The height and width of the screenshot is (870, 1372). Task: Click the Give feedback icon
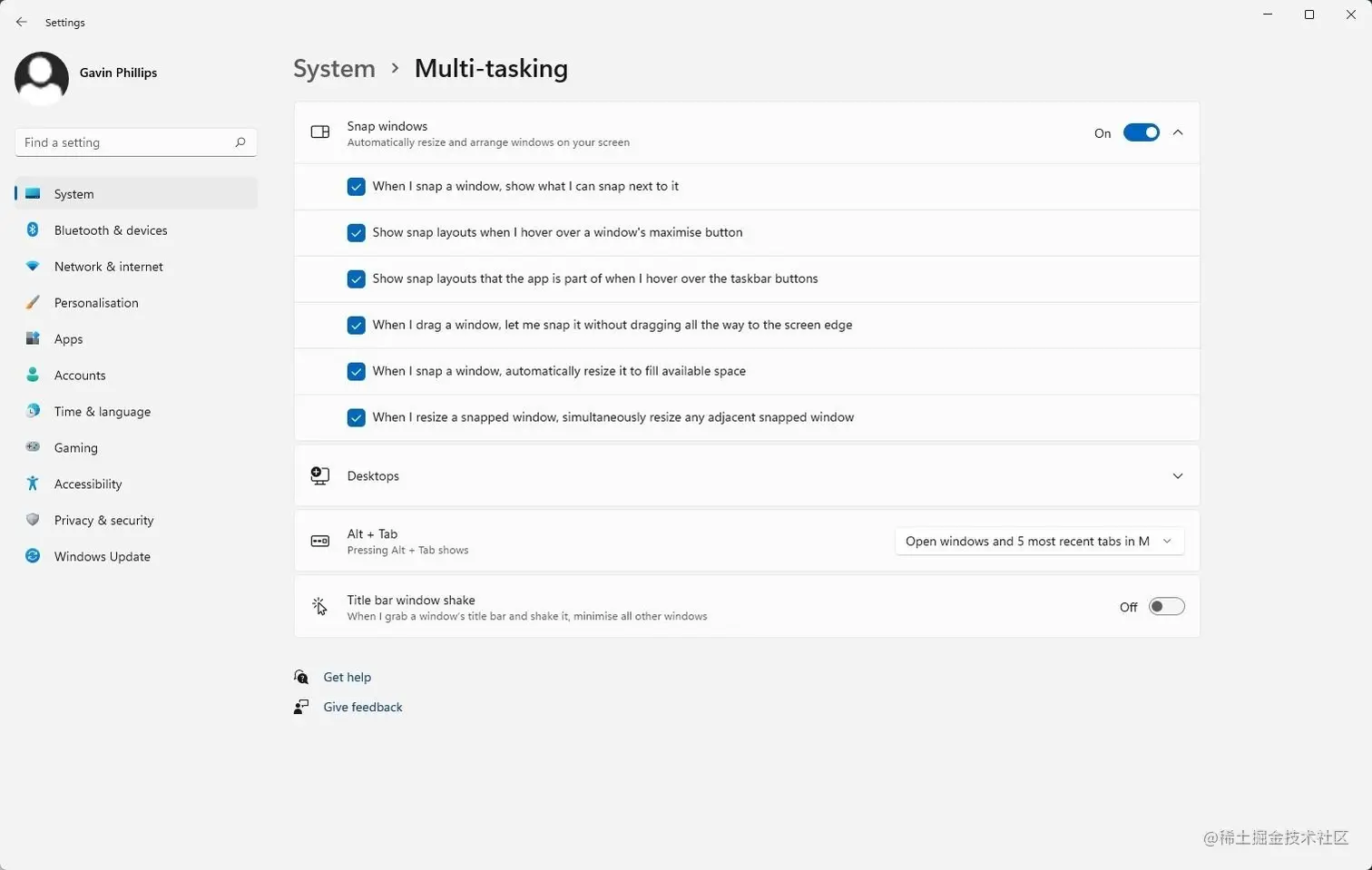pos(301,707)
